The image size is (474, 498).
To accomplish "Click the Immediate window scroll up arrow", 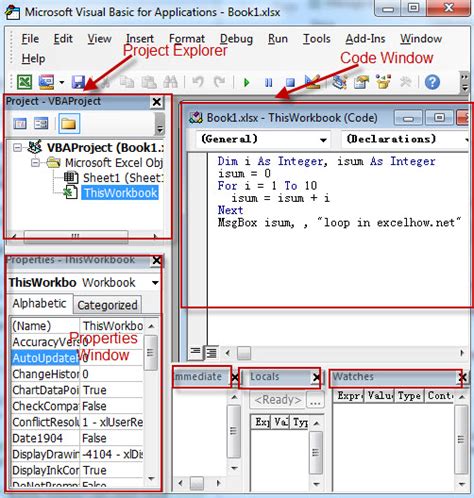I will [x=234, y=397].
